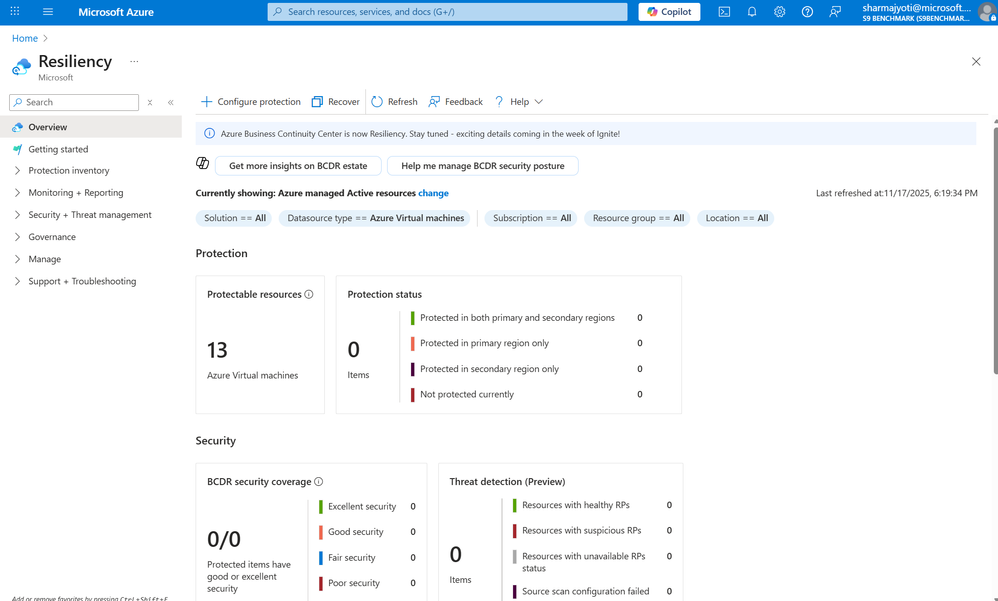Expand the Support + Troubleshooting chevron
Screen dimensions: 998x601
pyautogui.click(x=17, y=281)
